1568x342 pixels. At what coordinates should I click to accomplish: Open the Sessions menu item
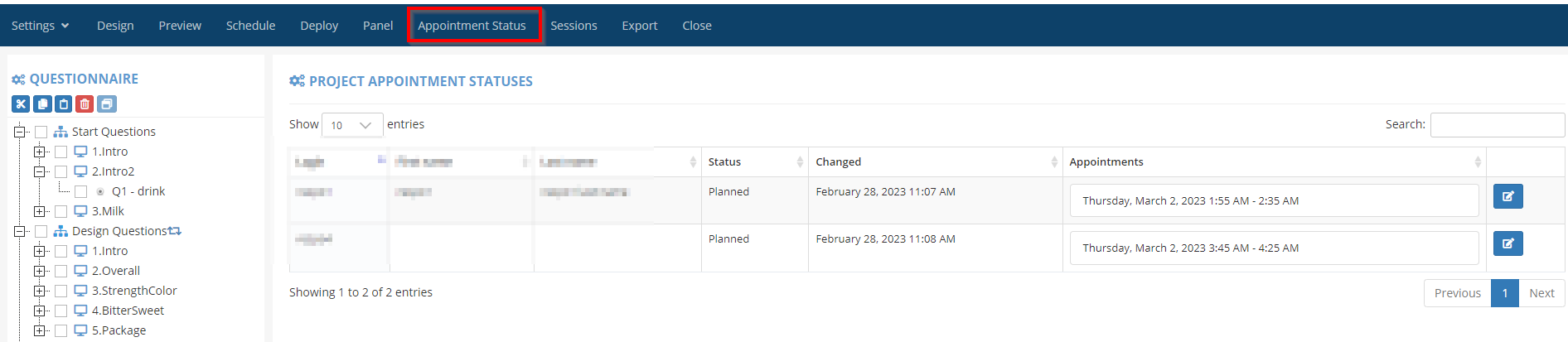coord(573,26)
